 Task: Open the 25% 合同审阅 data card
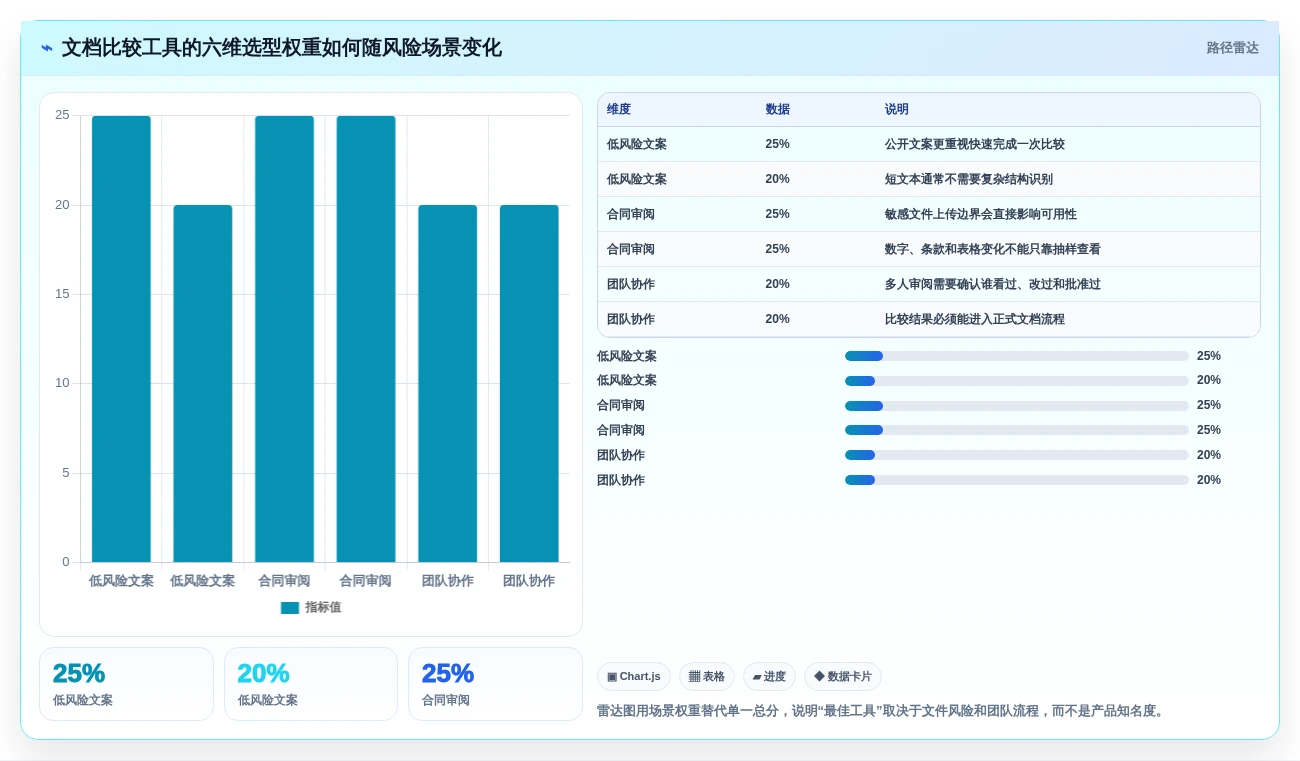point(495,684)
